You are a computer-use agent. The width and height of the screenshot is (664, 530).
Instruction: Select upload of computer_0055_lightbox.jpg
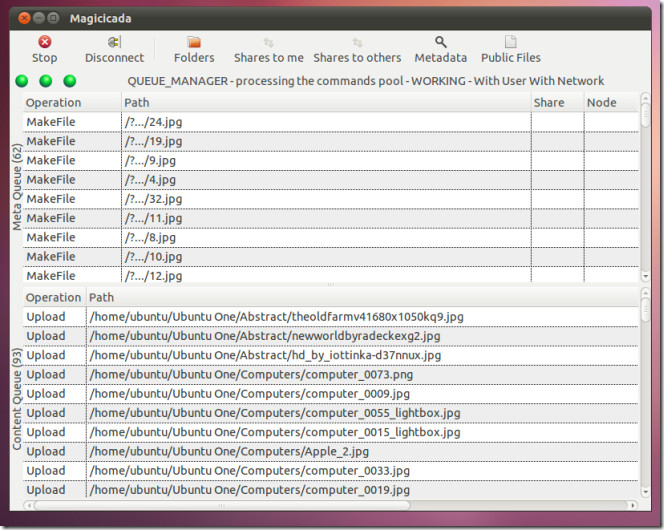(x=330, y=413)
